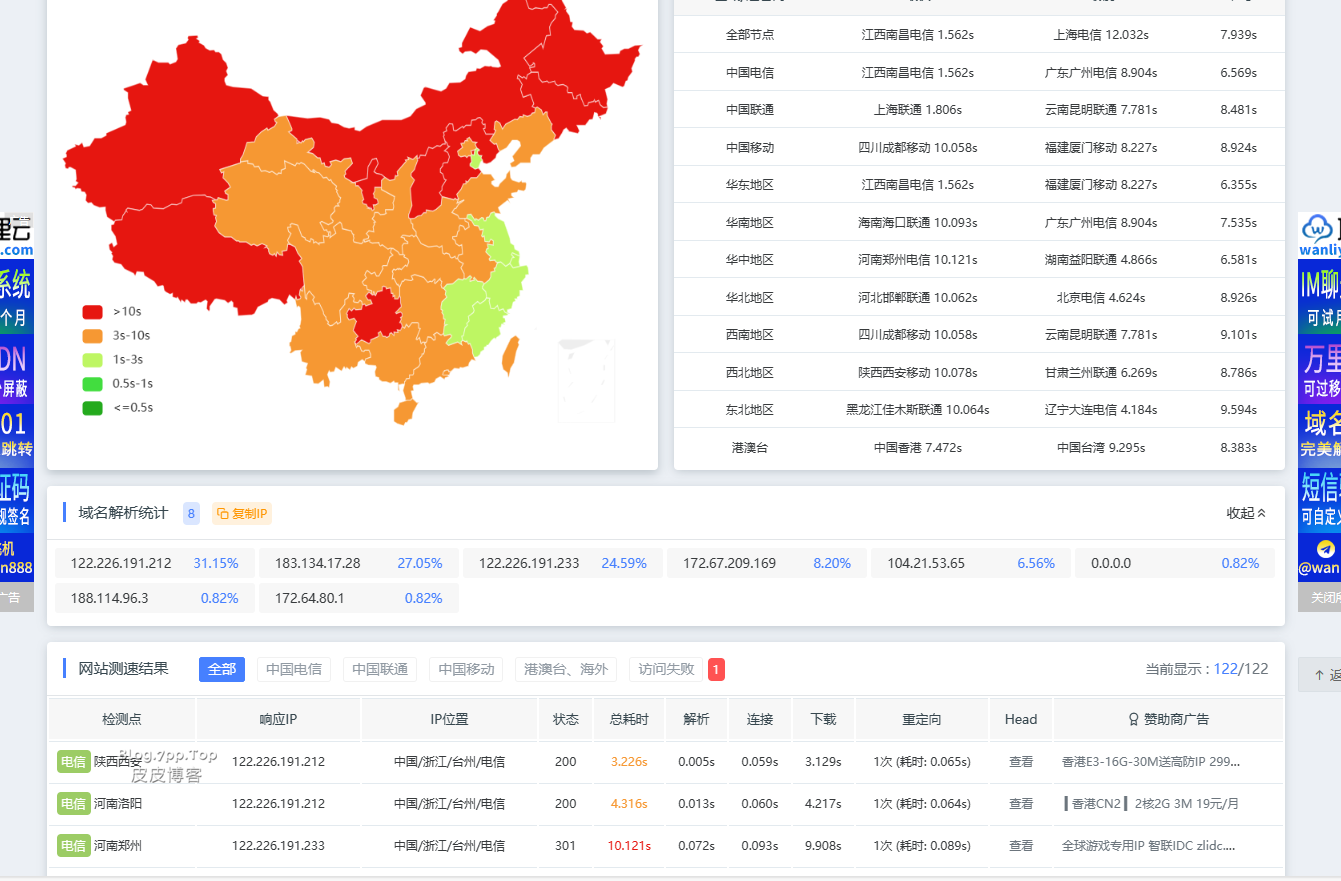Sort by the 总耗时 column header
This screenshot has width=1341, height=881.
[x=629, y=719]
